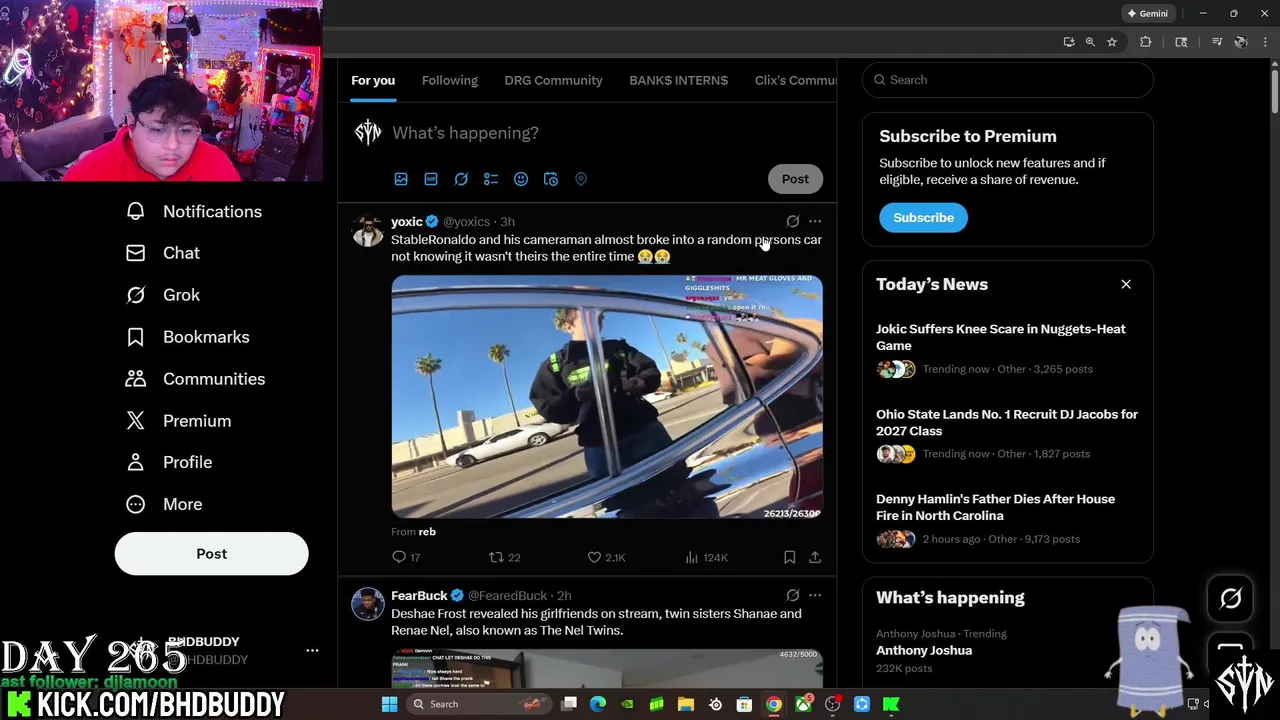
Task: Open Chrome's zoom indicator
Action: click(1090, 42)
